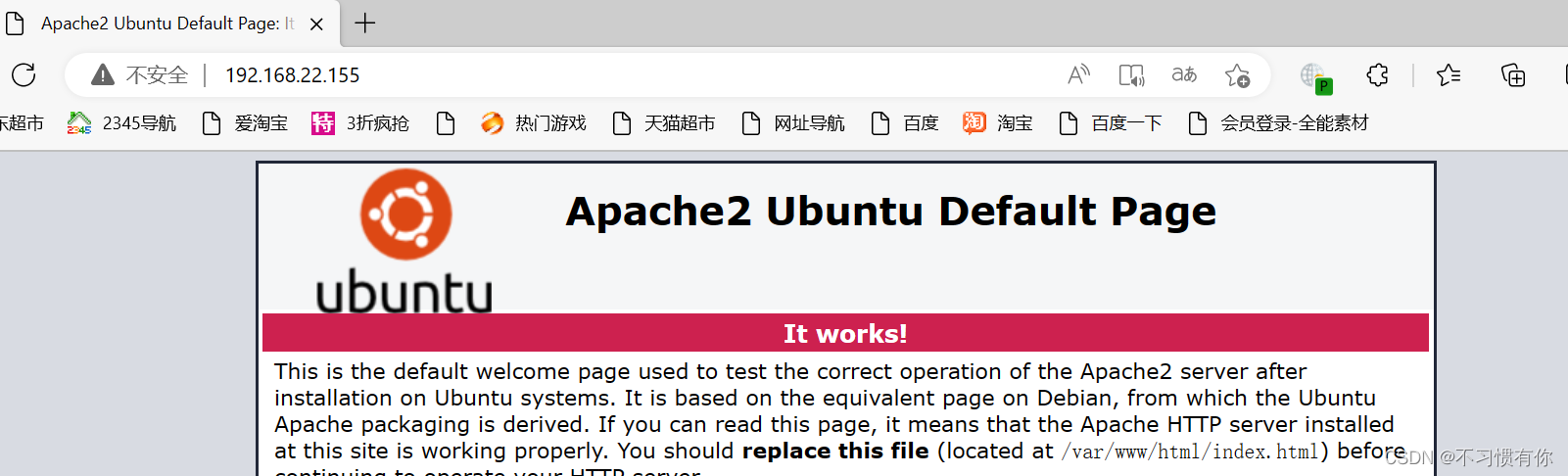Open the 百度 bookmark

pyautogui.click(x=904, y=123)
